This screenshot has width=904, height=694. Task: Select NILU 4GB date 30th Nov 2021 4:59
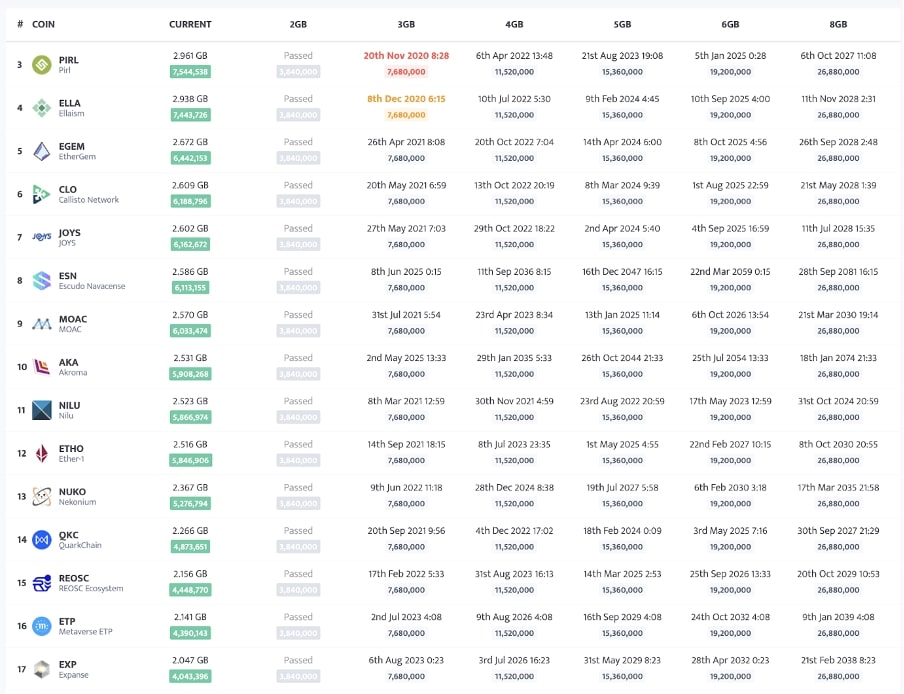click(514, 401)
